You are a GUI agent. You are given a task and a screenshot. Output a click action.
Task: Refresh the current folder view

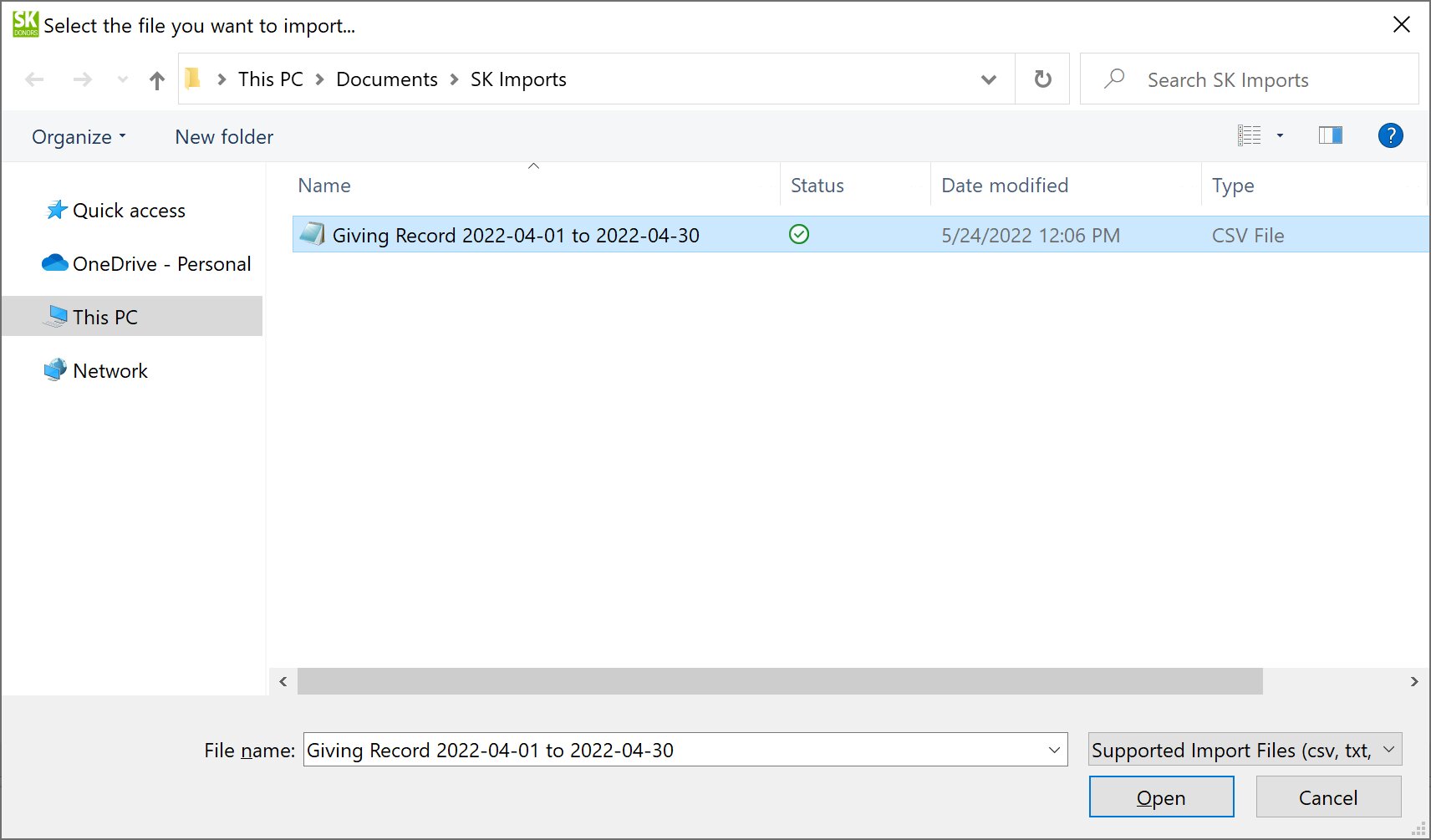(x=1041, y=79)
